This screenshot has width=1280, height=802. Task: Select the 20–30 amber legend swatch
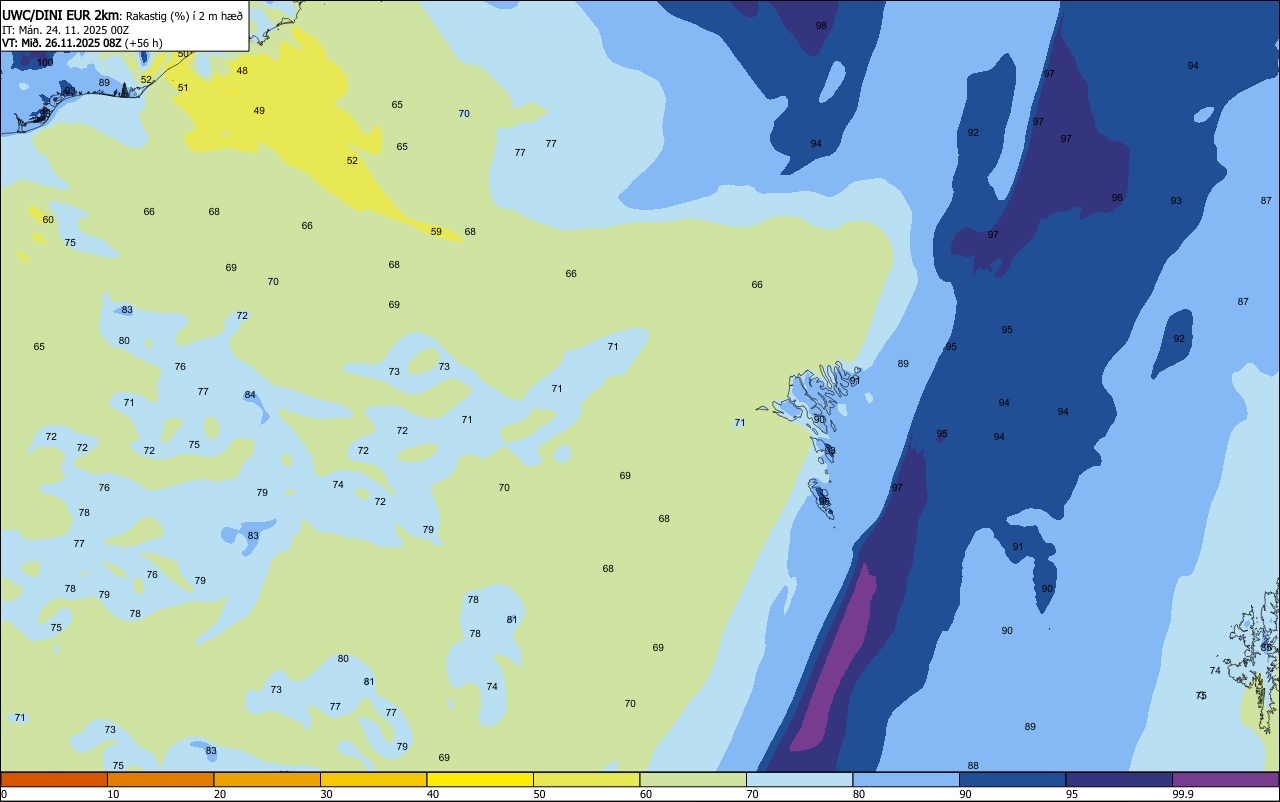tap(267, 779)
